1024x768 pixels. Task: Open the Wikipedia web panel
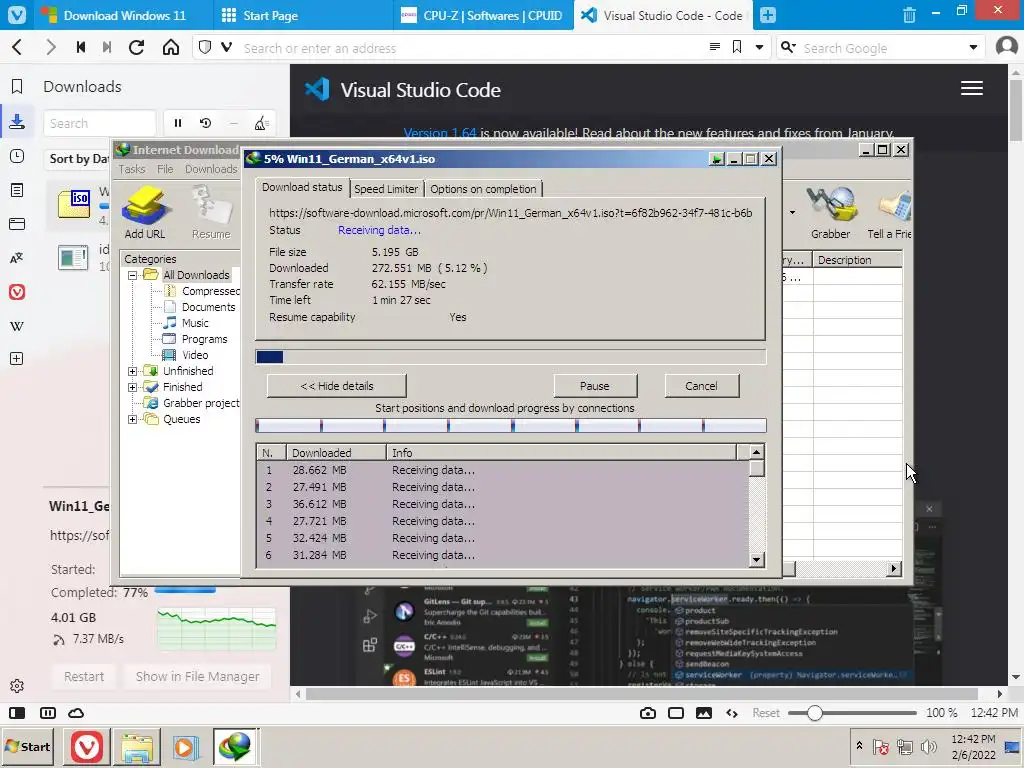17,326
